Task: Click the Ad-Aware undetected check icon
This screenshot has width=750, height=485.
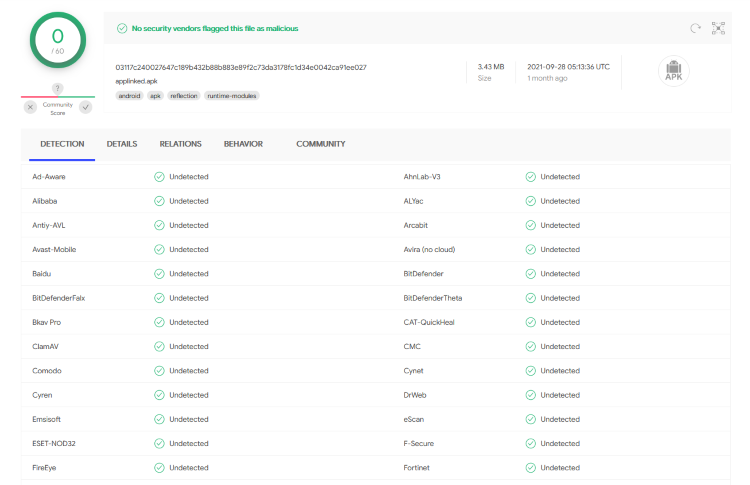Action: [159, 176]
